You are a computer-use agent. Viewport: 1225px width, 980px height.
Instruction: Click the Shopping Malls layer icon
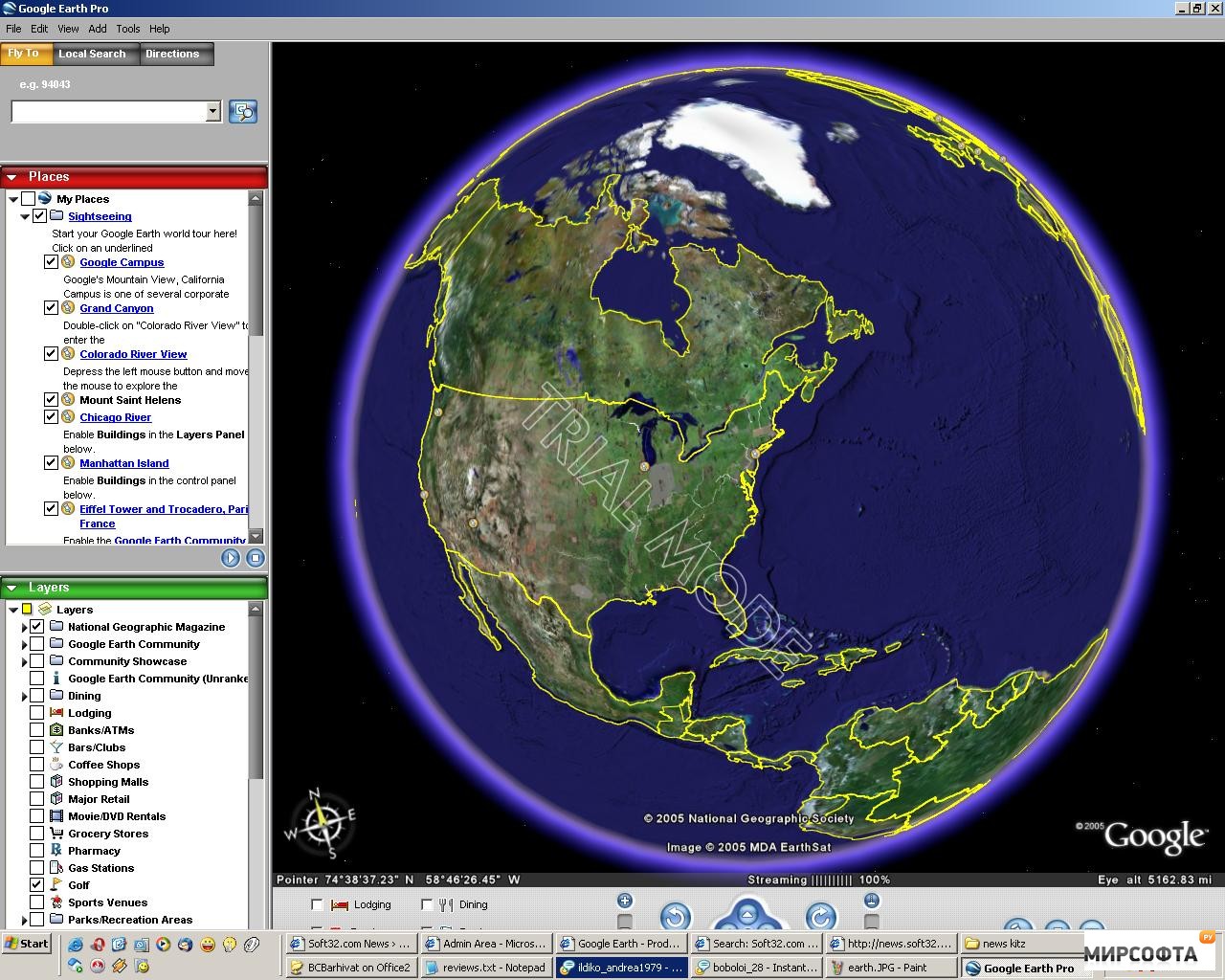click(56, 782)
